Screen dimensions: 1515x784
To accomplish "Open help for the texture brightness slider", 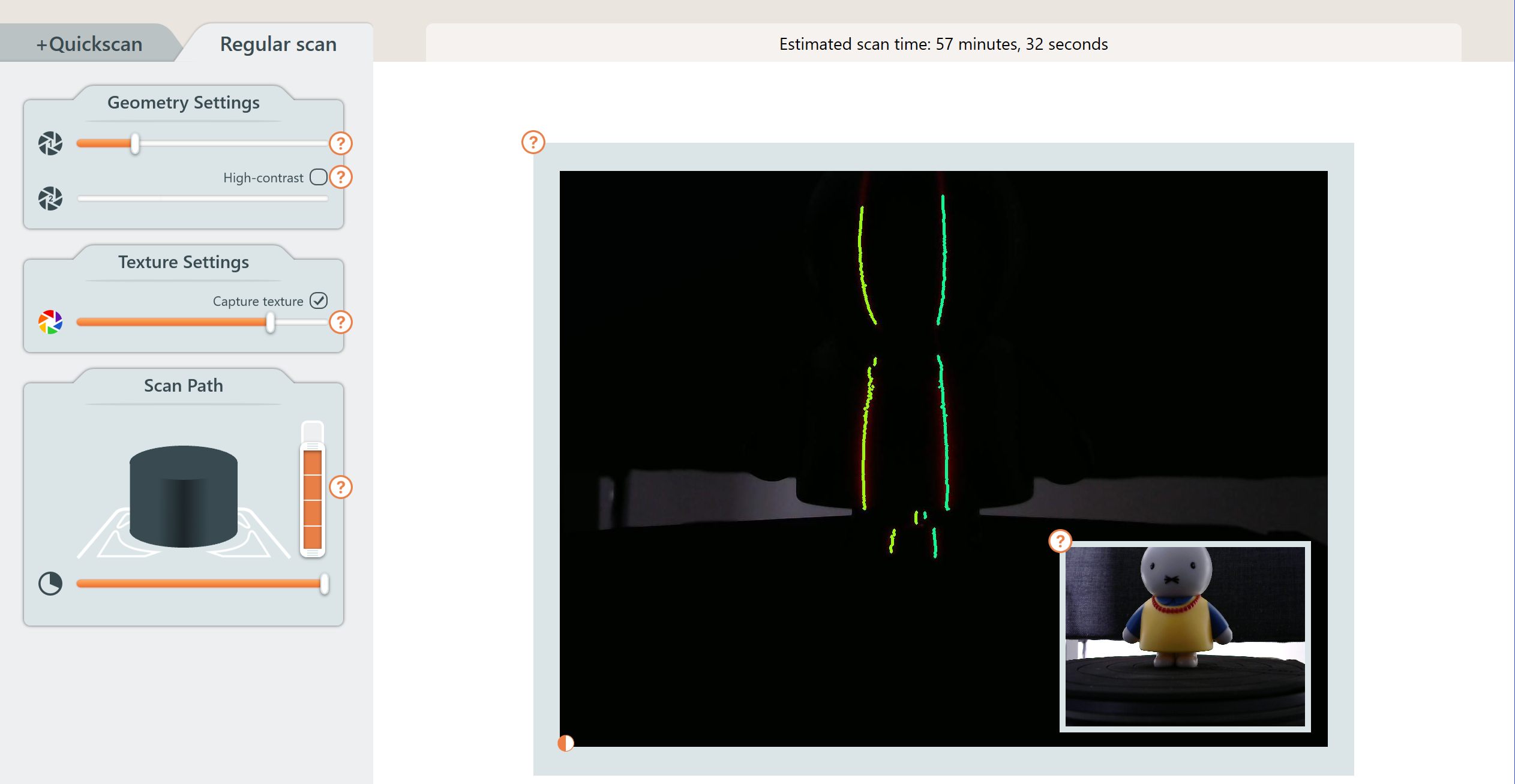I will (x=340, y=322).
